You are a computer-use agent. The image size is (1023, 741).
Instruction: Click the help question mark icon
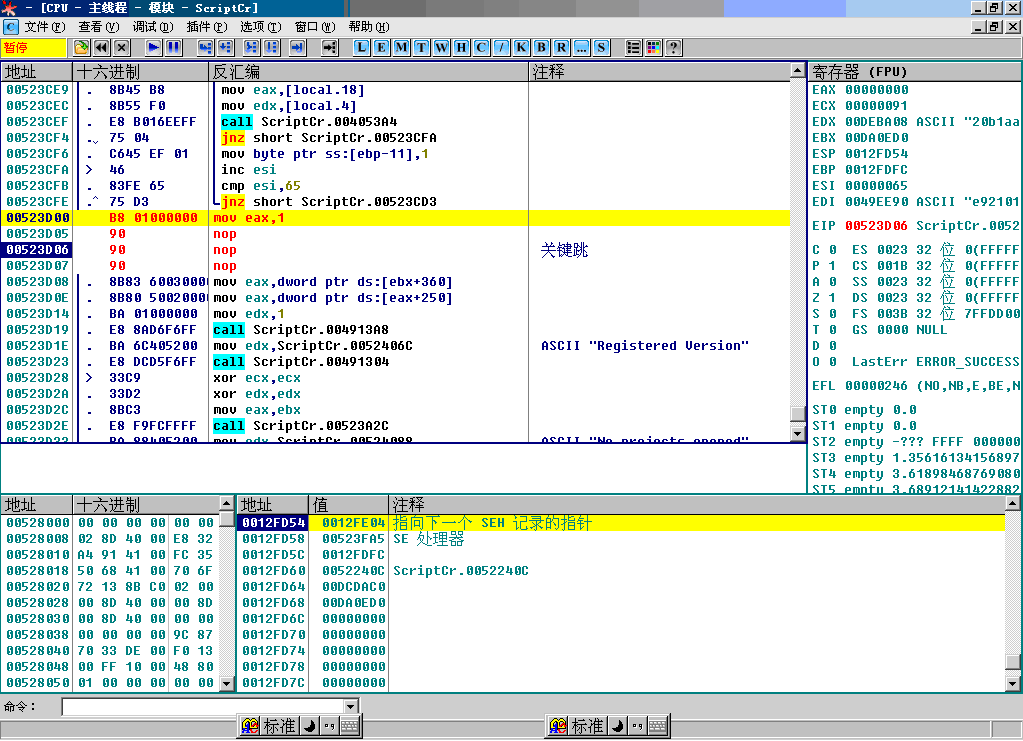click(x=673, y=47)
